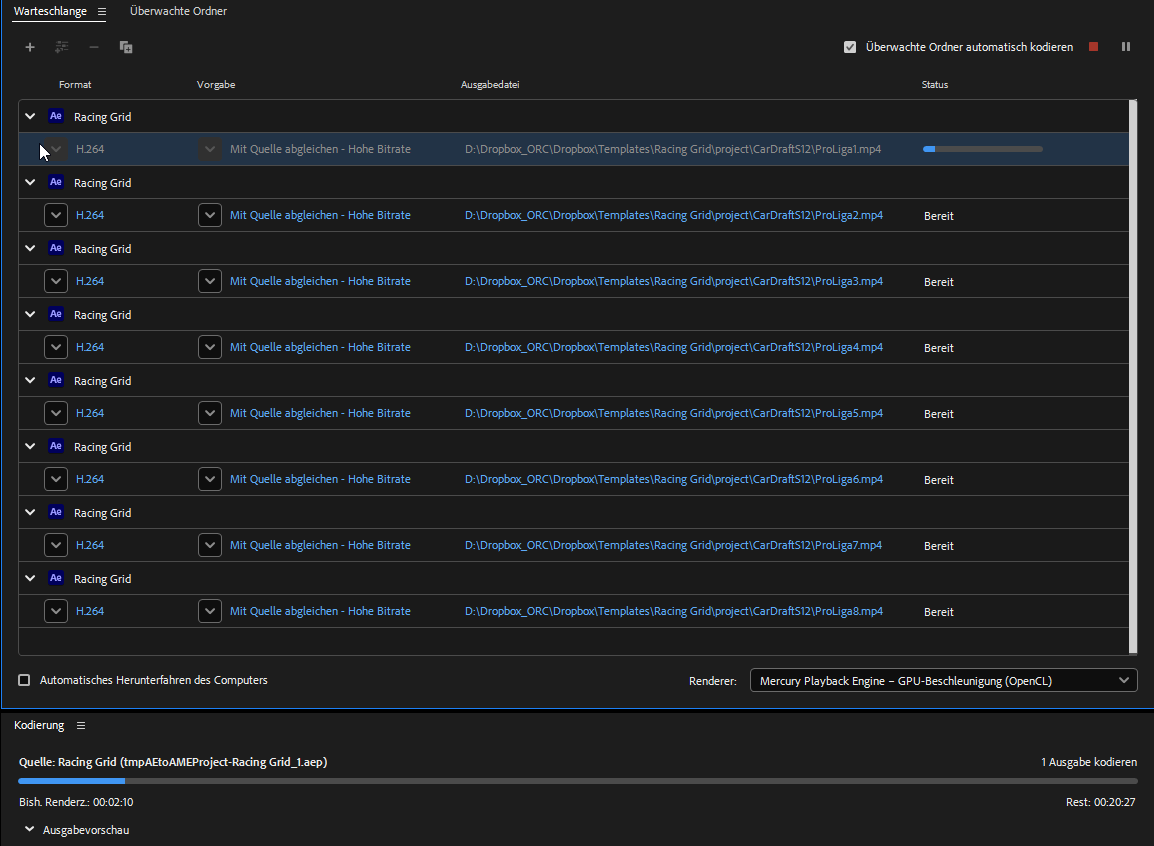Click the H.264 format link for ProLiga5.mp4
Viewport: 1154px width, 846px height.
point(90,413)
